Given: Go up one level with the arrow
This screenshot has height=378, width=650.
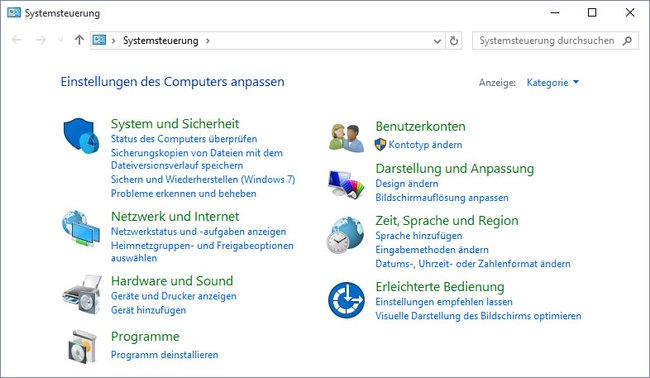Looking at the screenshot, I should click(79, 40).
